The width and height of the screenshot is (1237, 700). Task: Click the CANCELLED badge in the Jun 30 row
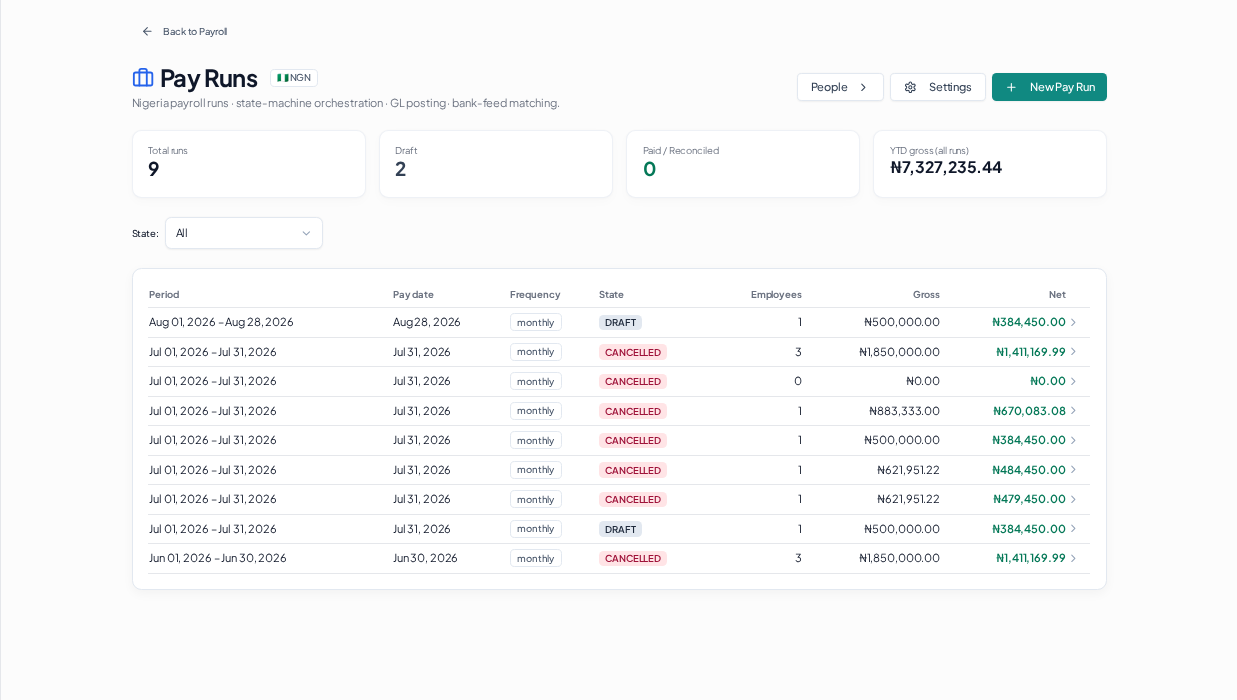[x=633, y=558]
